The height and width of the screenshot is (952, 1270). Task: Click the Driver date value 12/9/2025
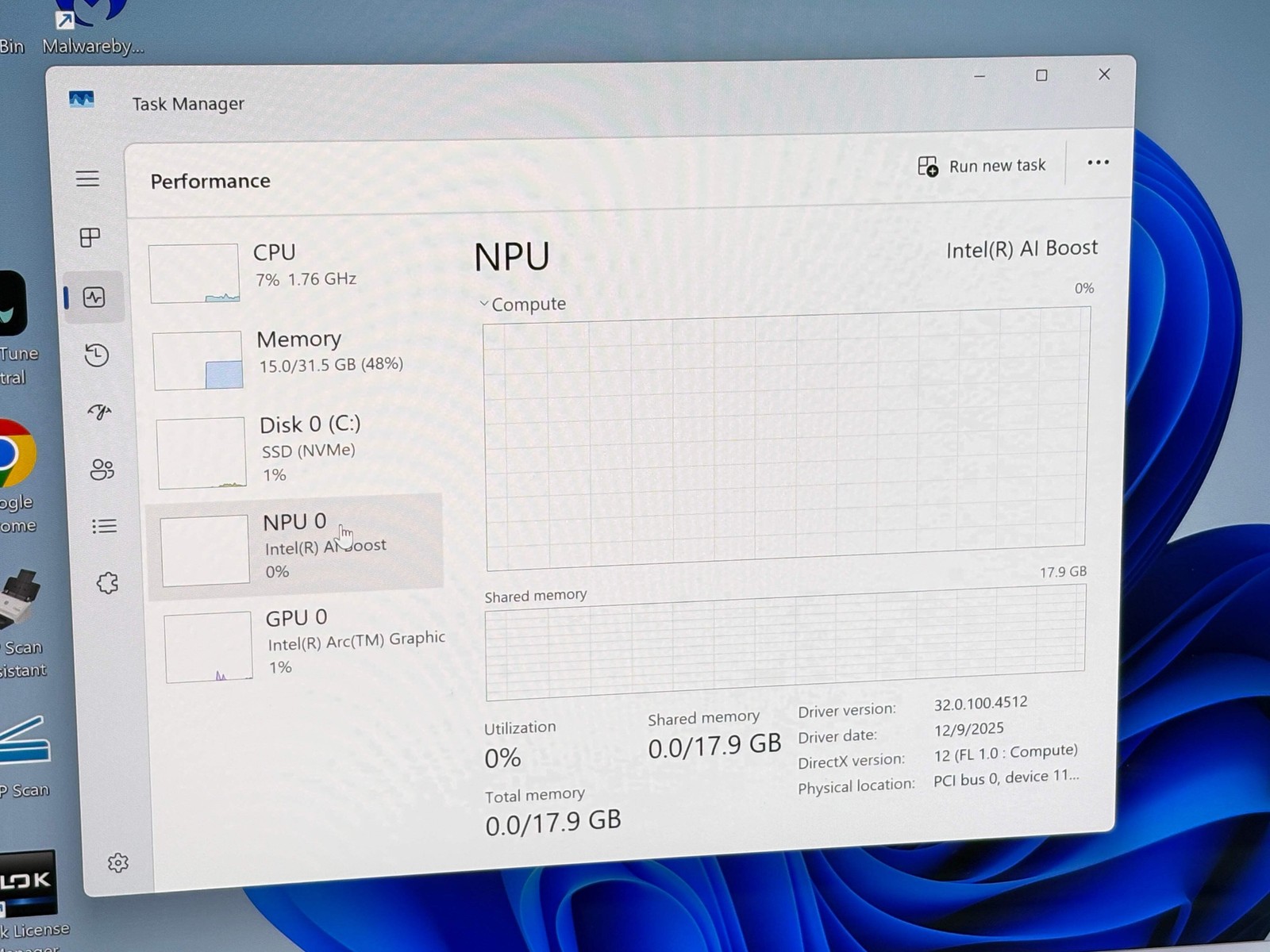[968, 729]
